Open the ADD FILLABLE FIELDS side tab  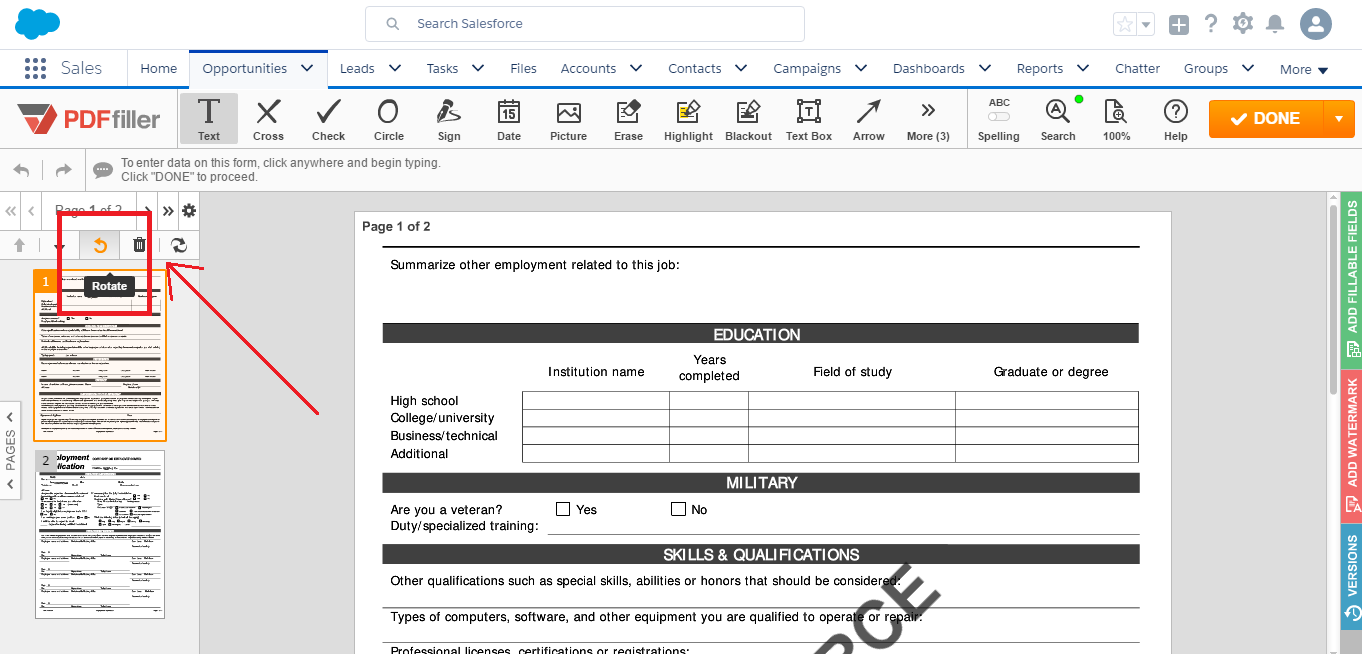[1351, 278]
